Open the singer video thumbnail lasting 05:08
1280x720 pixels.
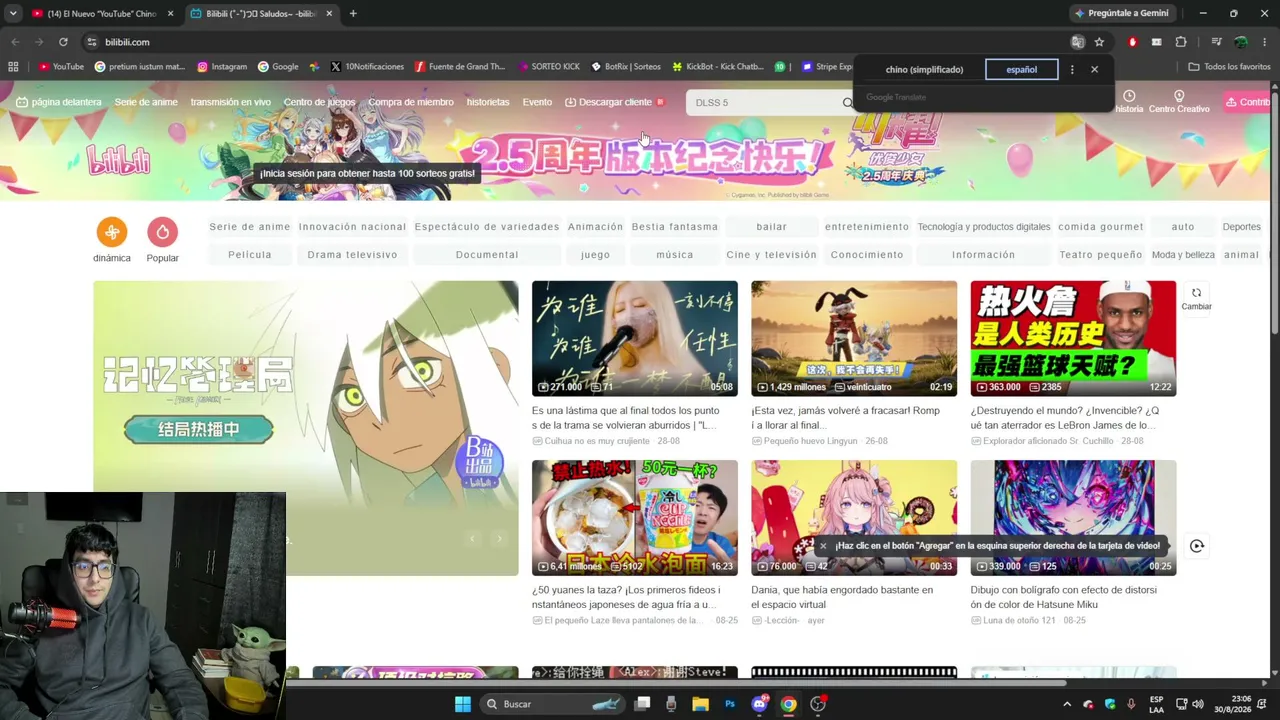point(635,338)
